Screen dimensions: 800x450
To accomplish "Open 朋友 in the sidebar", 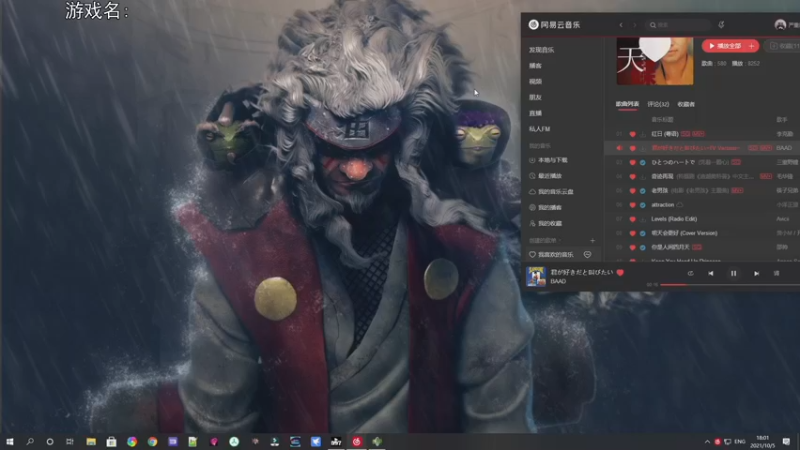I will coord(535,97).
